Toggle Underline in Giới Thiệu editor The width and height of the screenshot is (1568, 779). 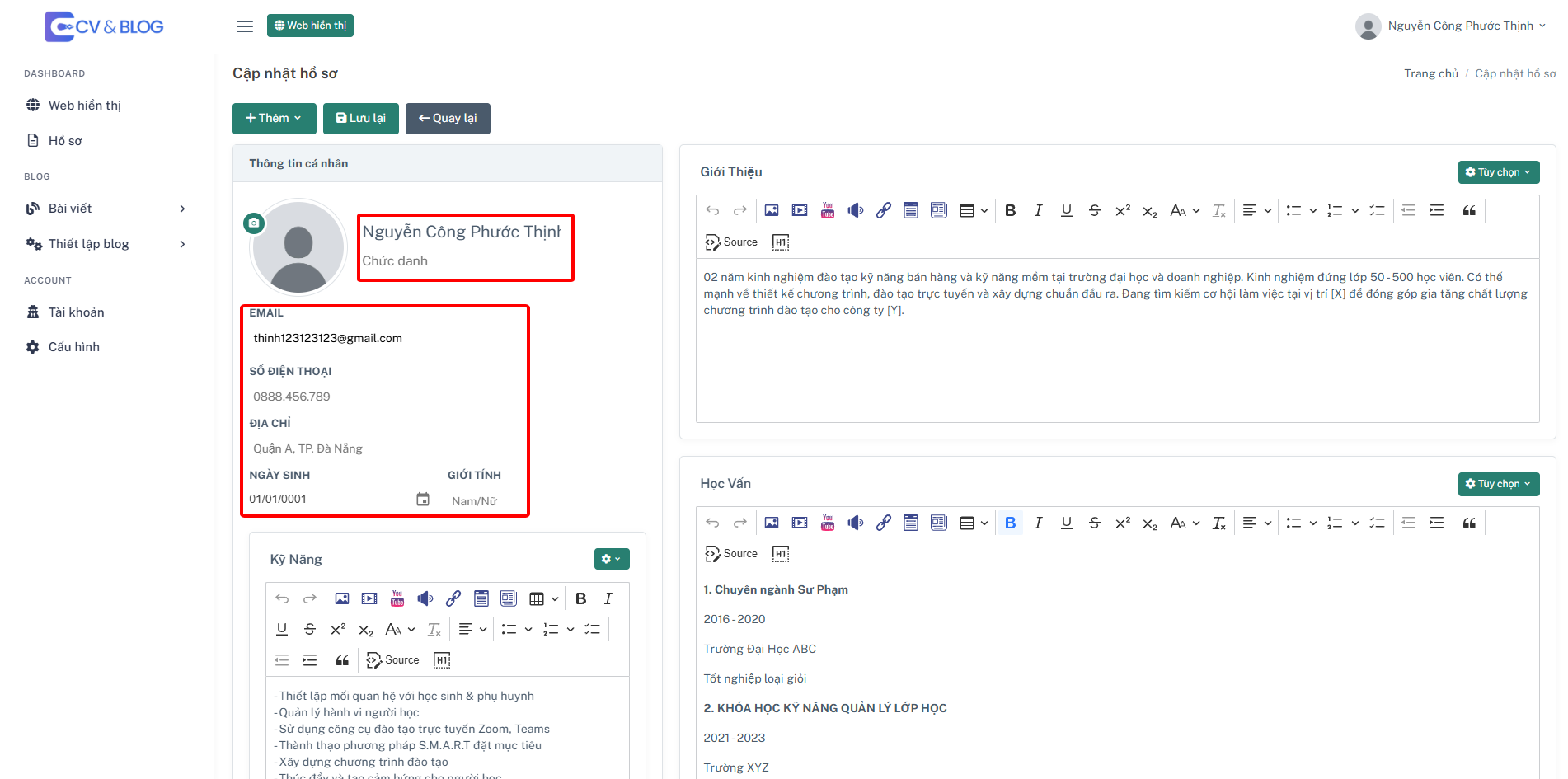coord(1067,210)
